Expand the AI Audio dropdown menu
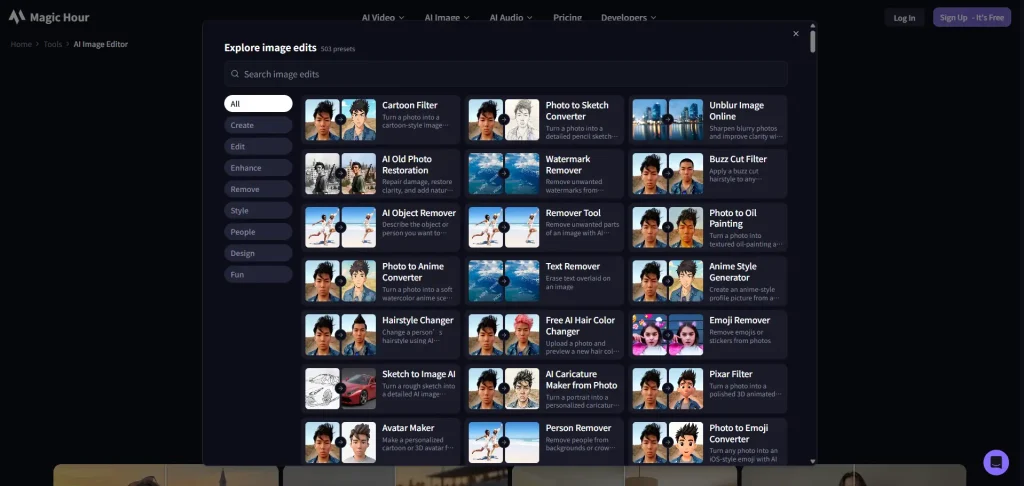The image size is (1024, 486). click(511, 18)
